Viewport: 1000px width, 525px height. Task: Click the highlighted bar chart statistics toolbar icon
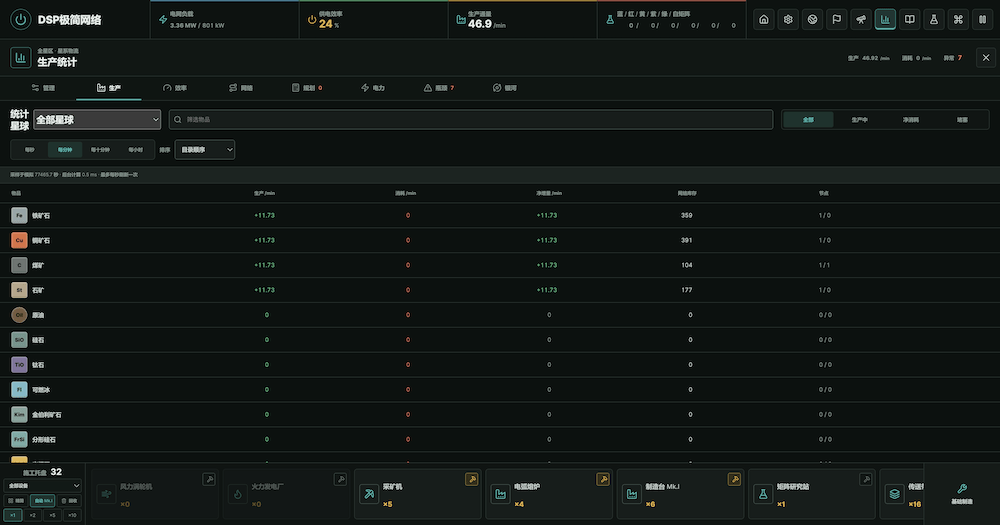click(885, 20)
